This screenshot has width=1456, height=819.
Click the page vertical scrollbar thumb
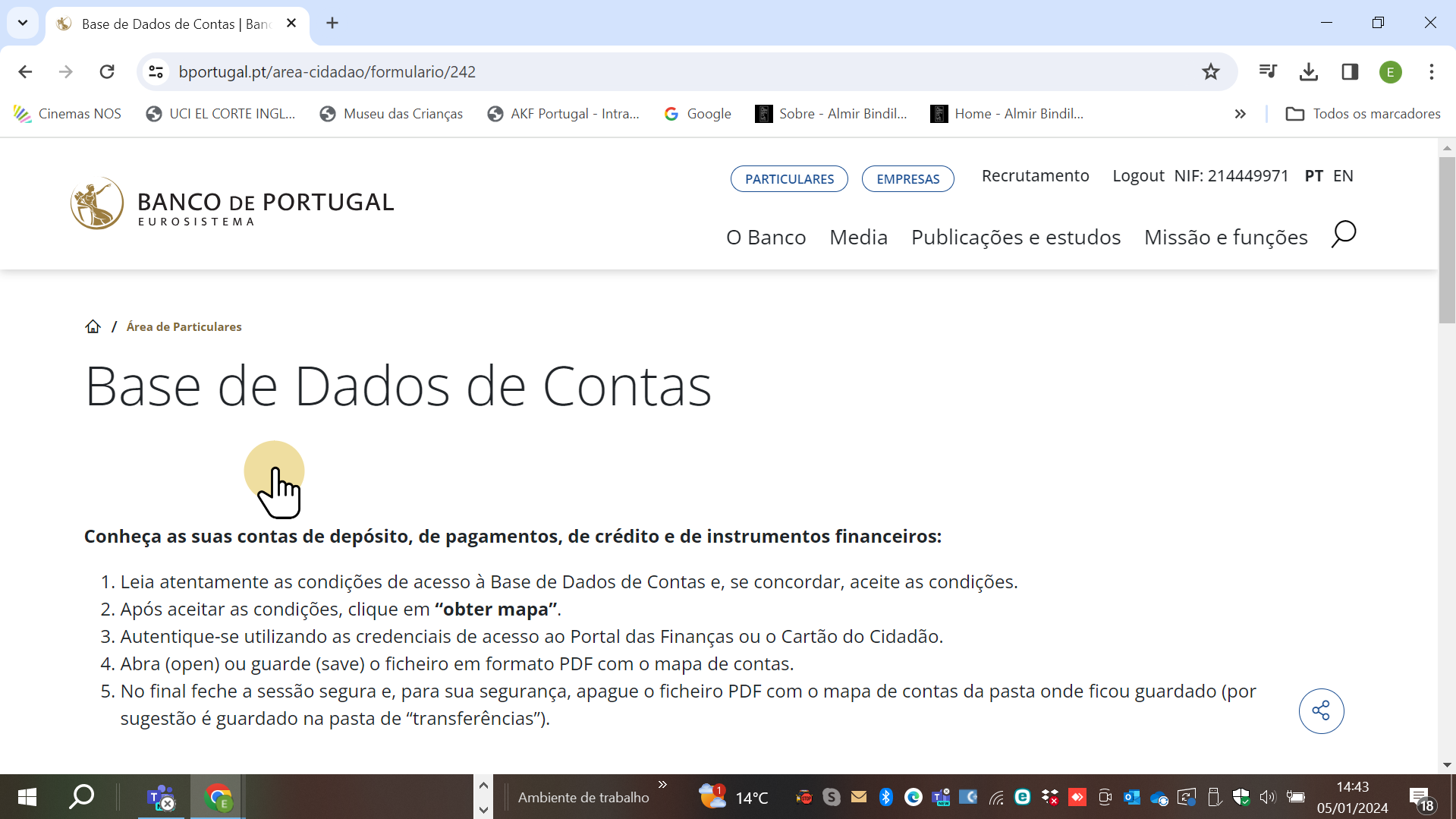(1446, 239)
